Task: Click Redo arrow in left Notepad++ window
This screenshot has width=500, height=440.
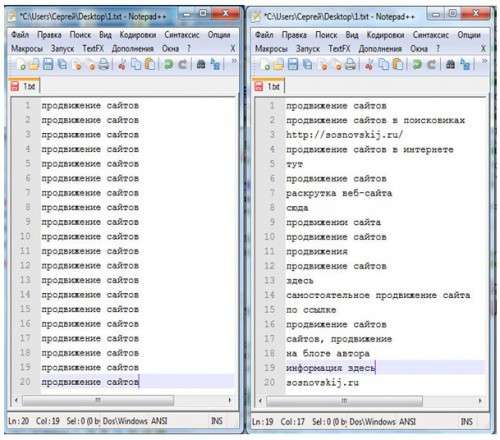Action: pyautogui.click(x=182, y=64)
